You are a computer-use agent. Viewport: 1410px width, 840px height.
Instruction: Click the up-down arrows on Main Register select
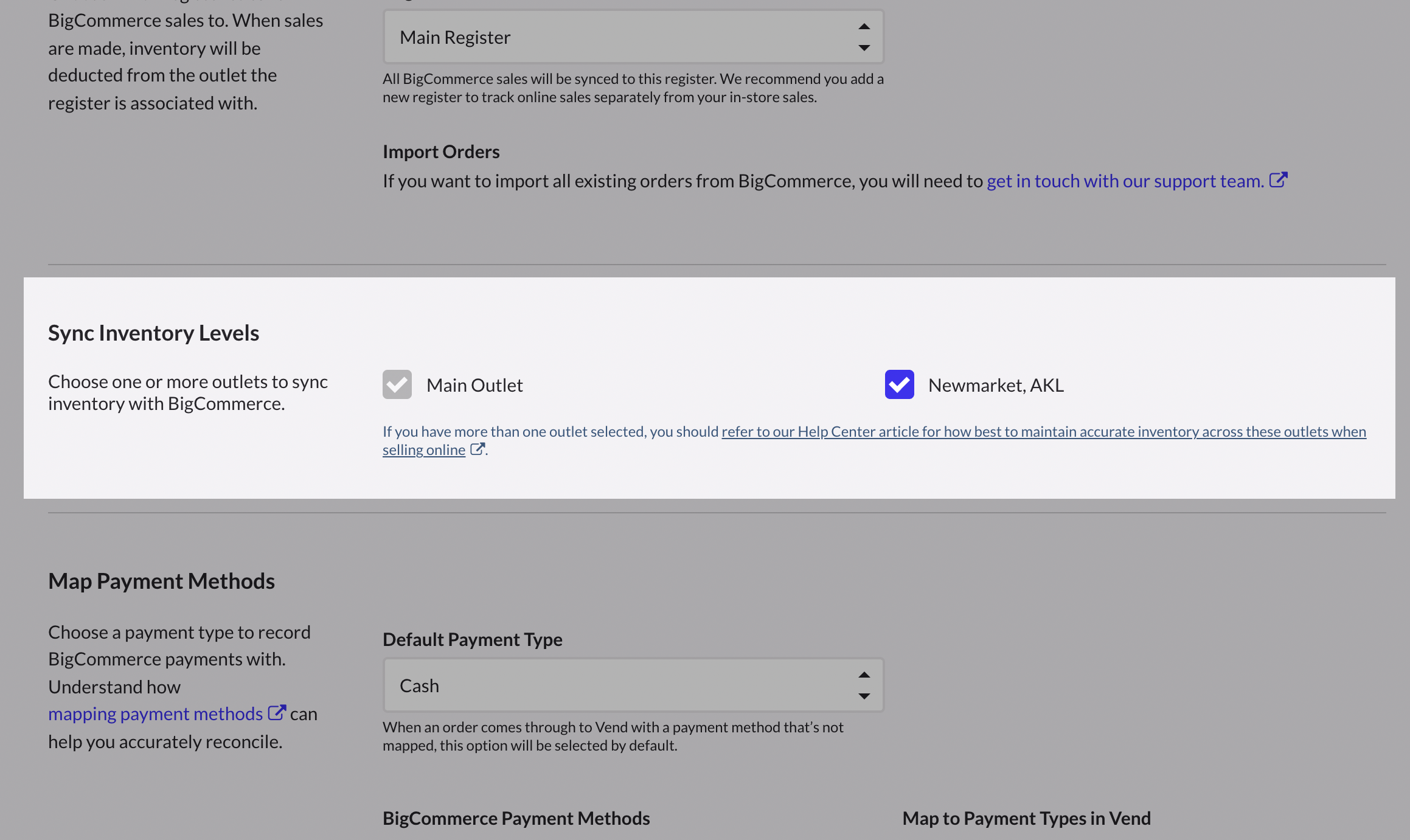(864, 37)
